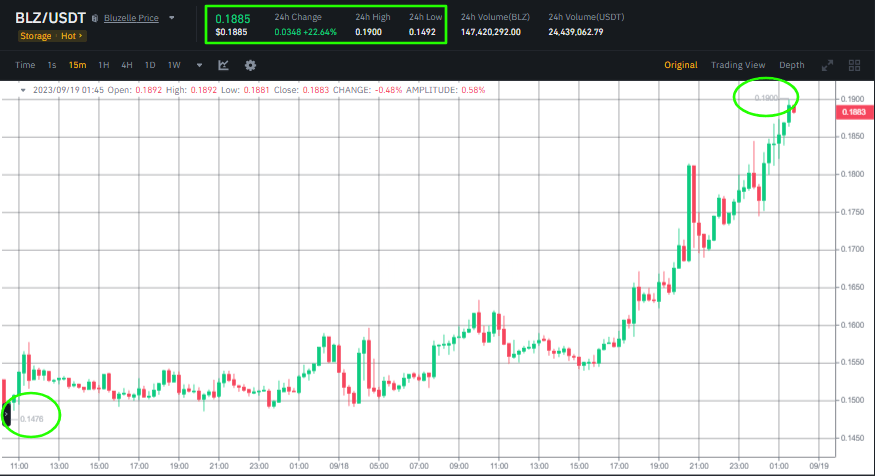The image size is (875, 476).
Task: Click the BLZ/USDT pair title
Action: (x=50, y=18)
